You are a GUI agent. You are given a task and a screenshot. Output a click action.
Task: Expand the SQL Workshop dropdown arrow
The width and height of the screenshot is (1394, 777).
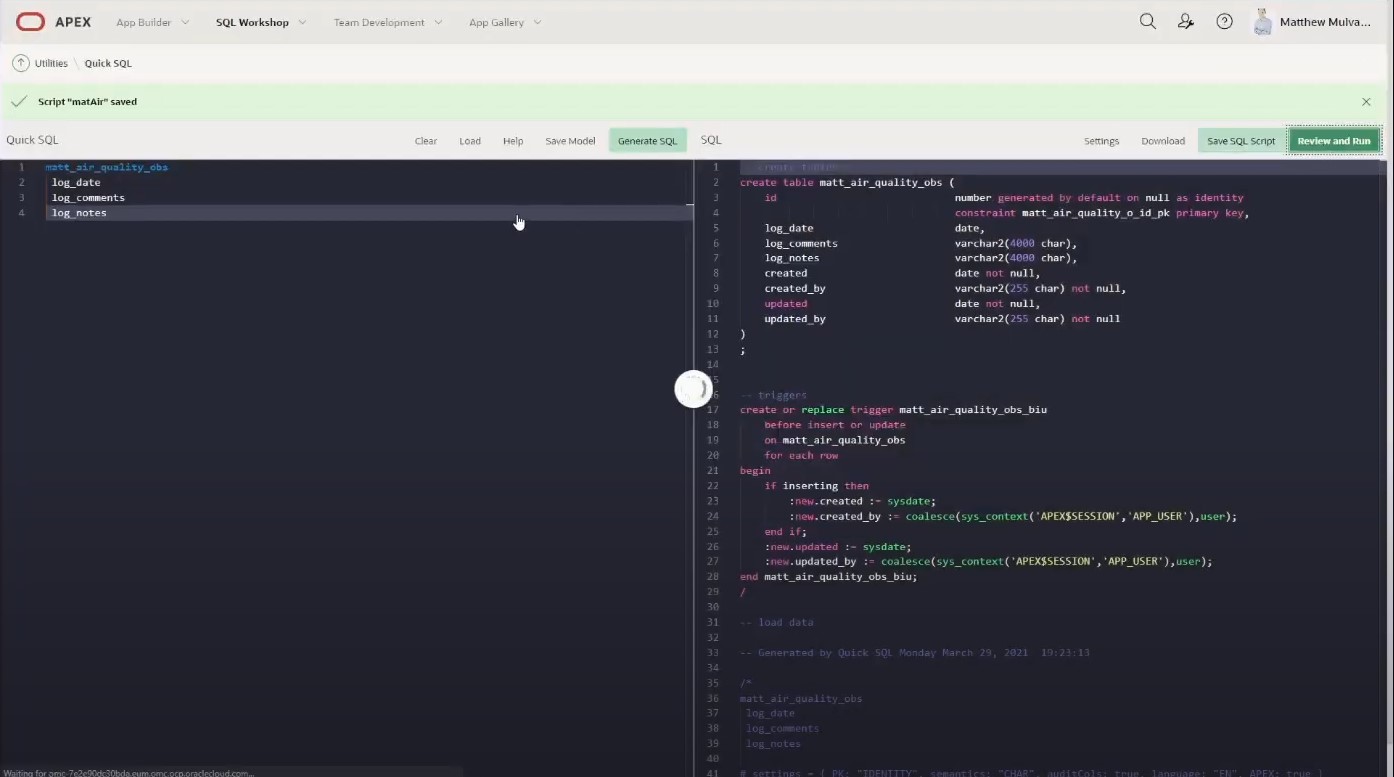tap(303, 23)
